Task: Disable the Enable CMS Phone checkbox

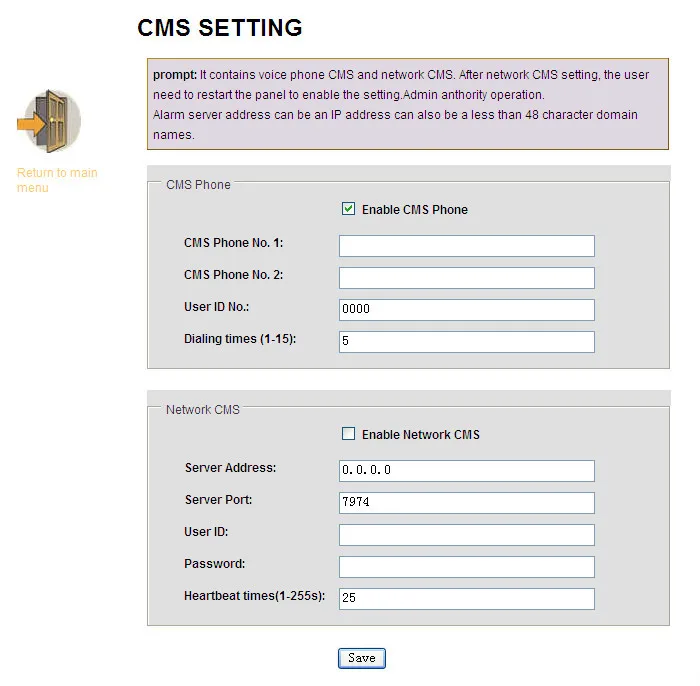Action: tap(348, 209)
